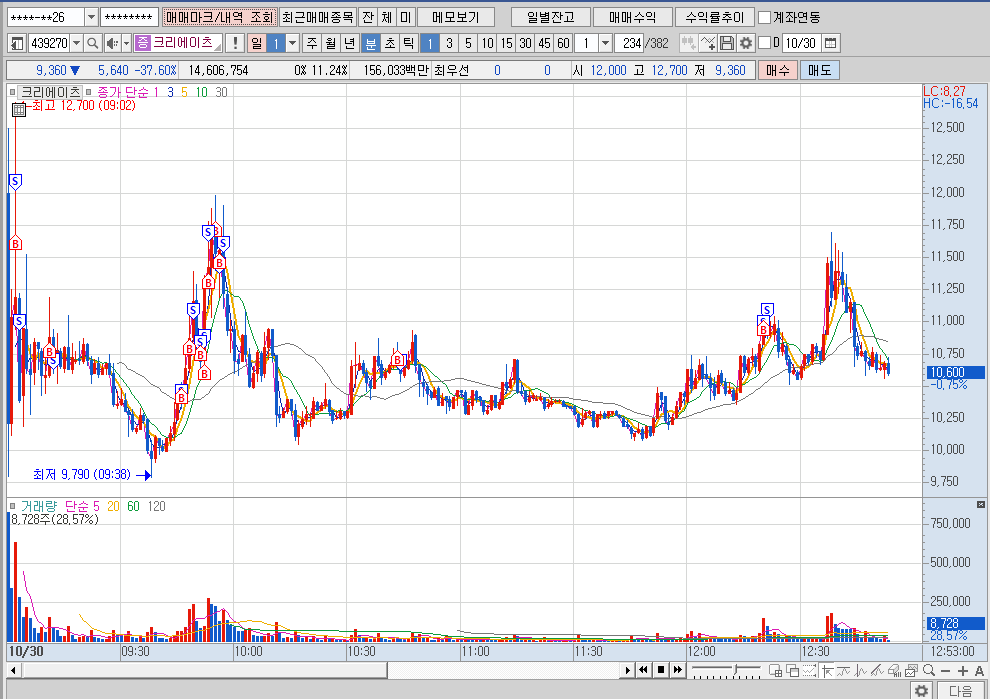990x699 pixels.
Task: Click the text A icon in bottom toolbar
Action: tap(979, 671)
